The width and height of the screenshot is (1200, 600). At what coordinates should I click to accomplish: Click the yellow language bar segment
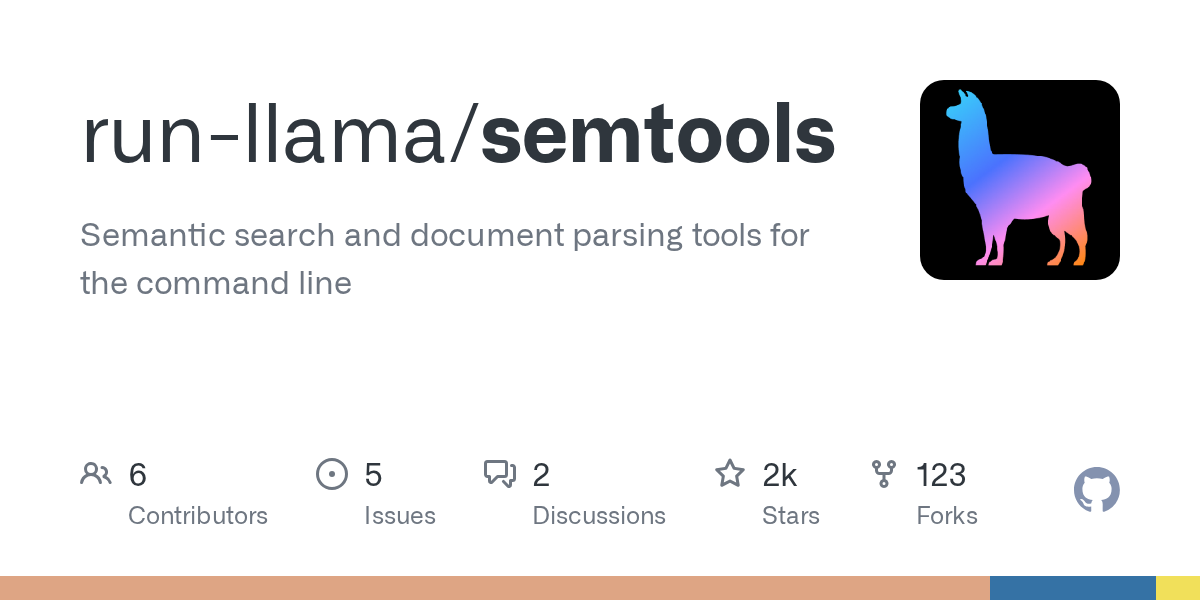(1178, 588)
